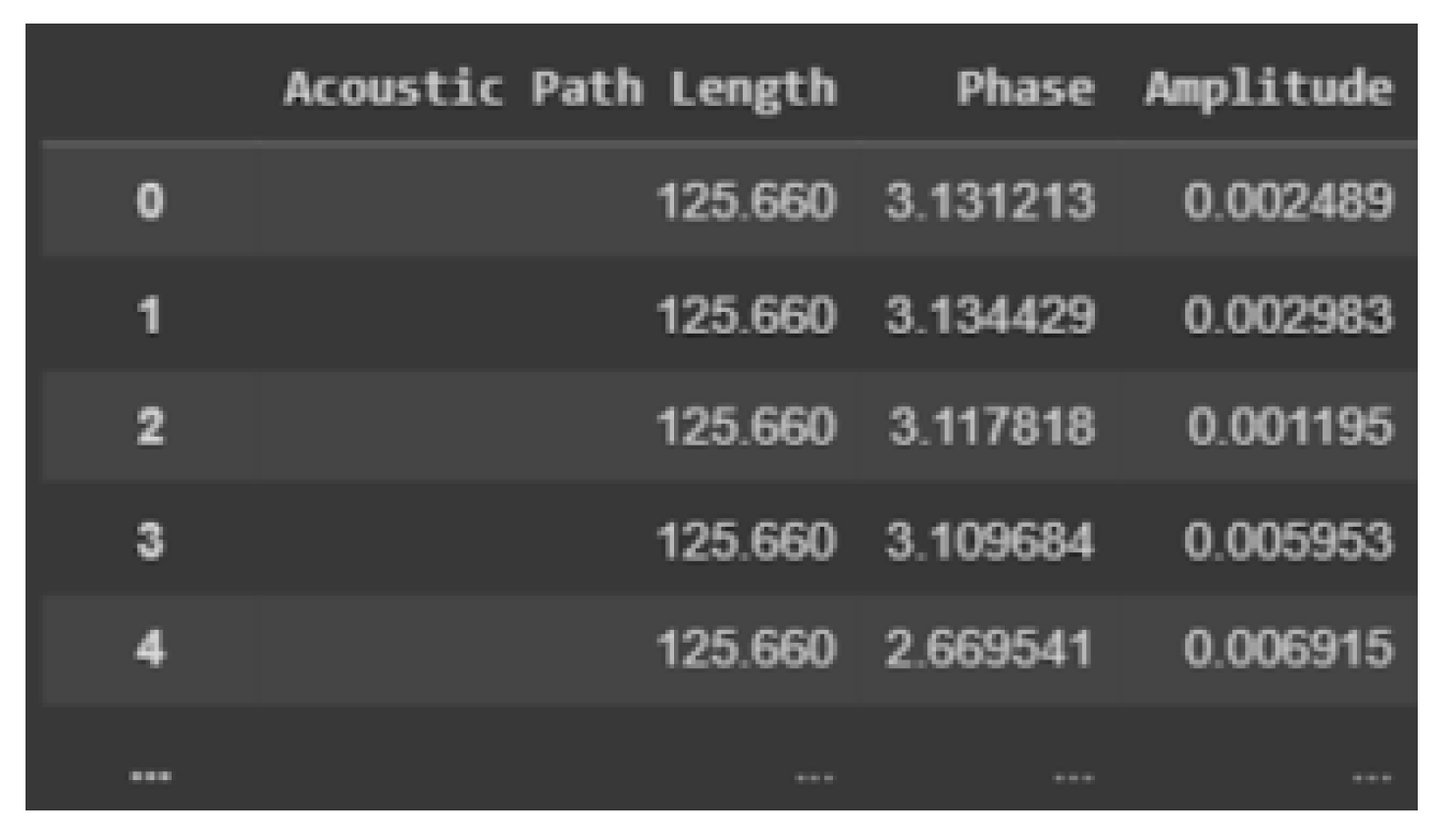The height and width of the screenshot is (834, 1456).
Task: Click the Amplitude value 0.002489
Action: point(1289,201)
